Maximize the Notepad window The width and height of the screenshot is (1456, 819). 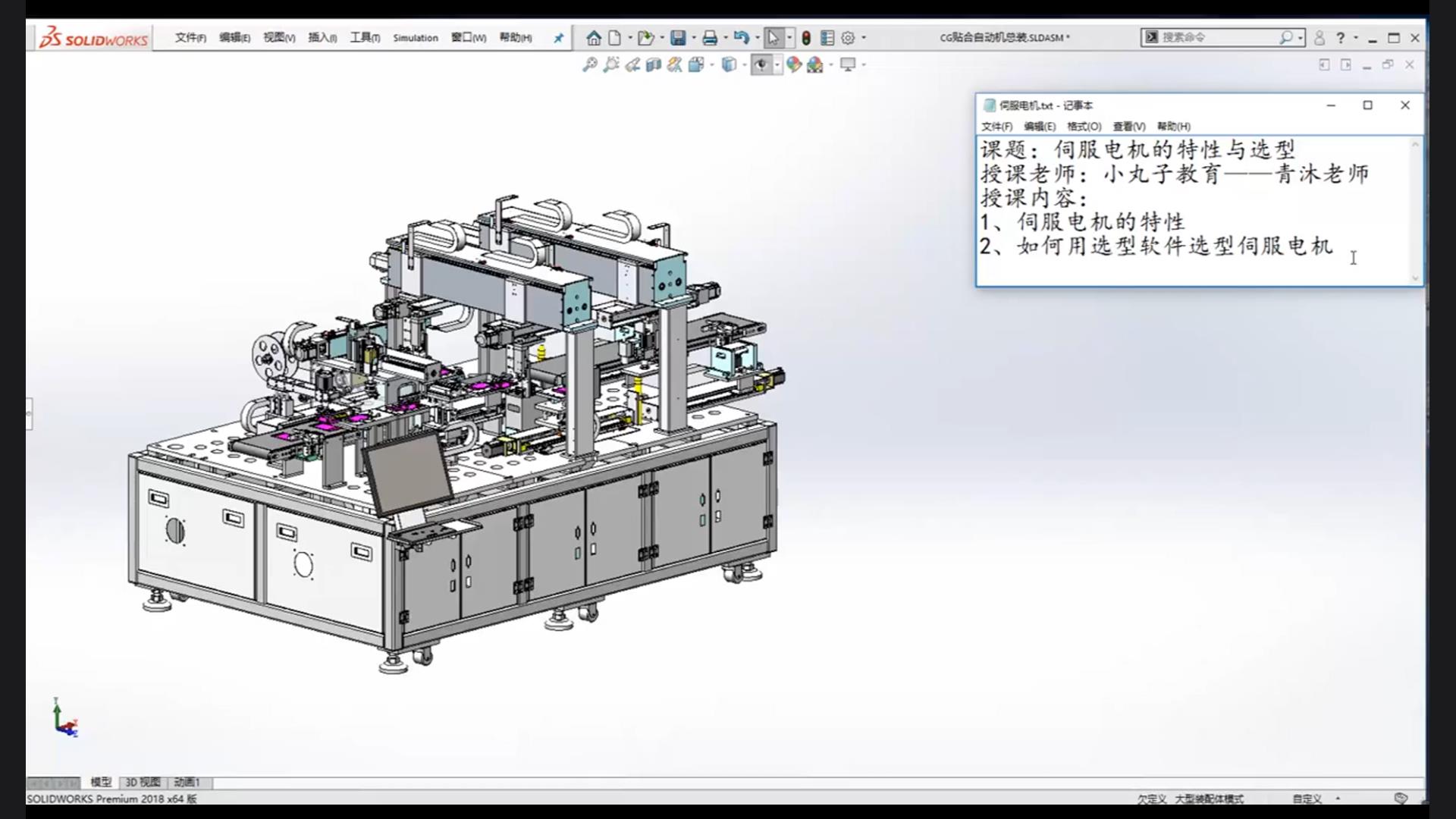pyautogui.click(x=1368, y=105)
